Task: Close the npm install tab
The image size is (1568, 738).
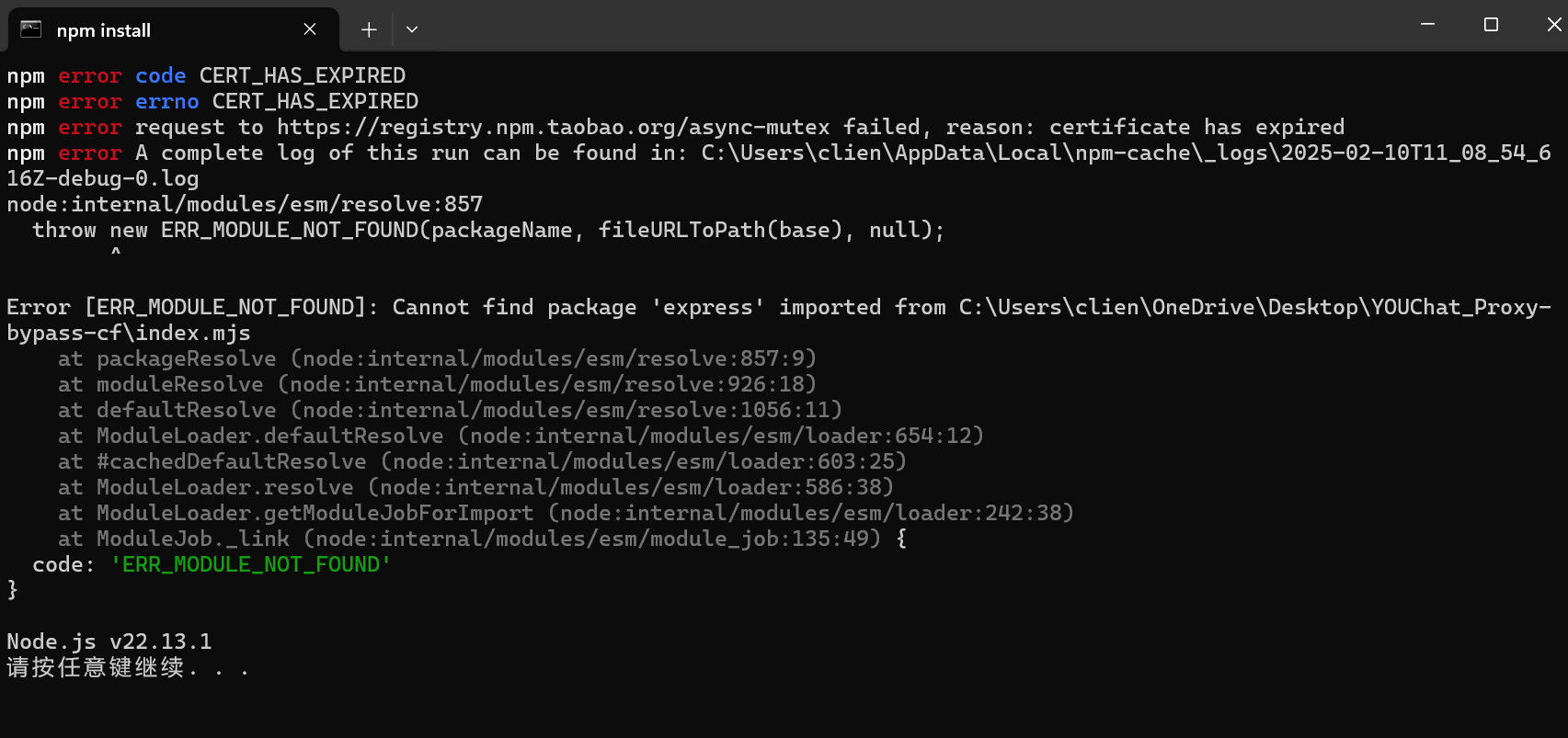Action: [310, 29]
